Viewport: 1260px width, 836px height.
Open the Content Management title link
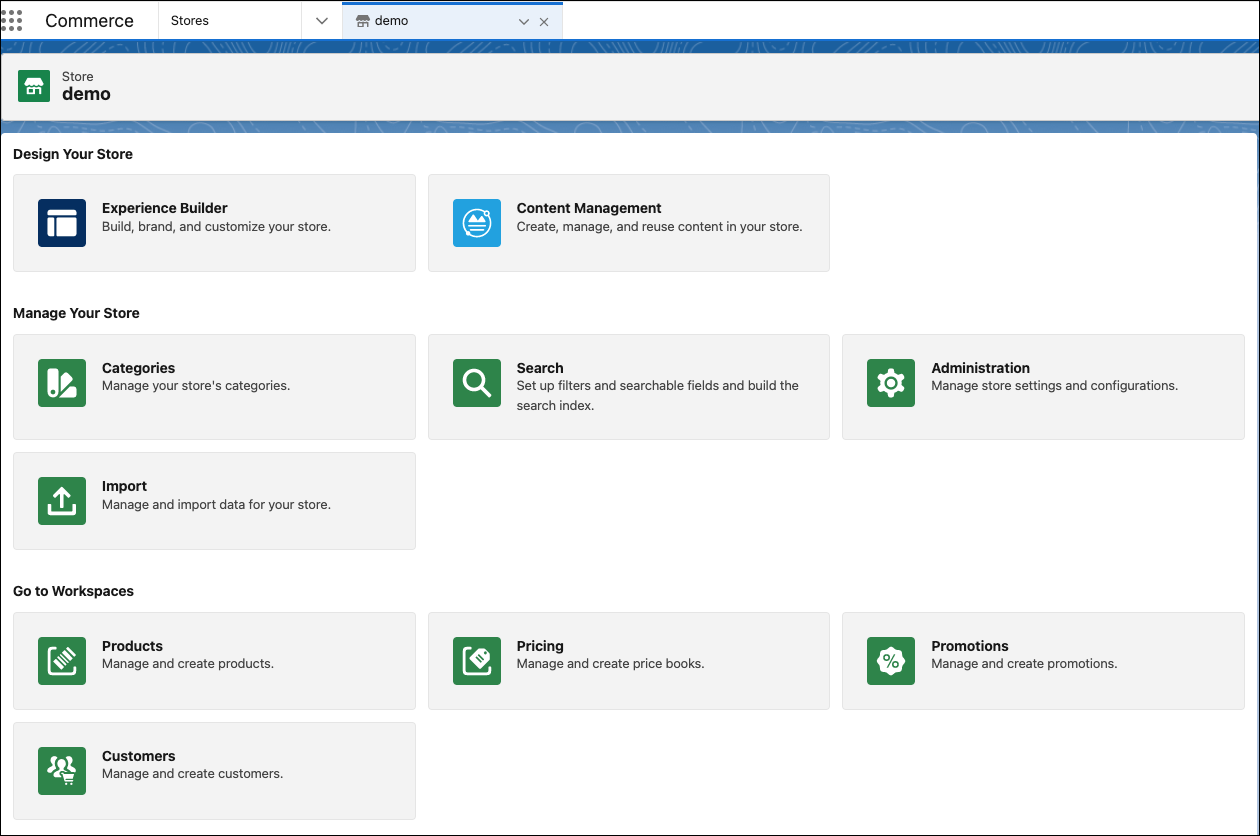589,208
